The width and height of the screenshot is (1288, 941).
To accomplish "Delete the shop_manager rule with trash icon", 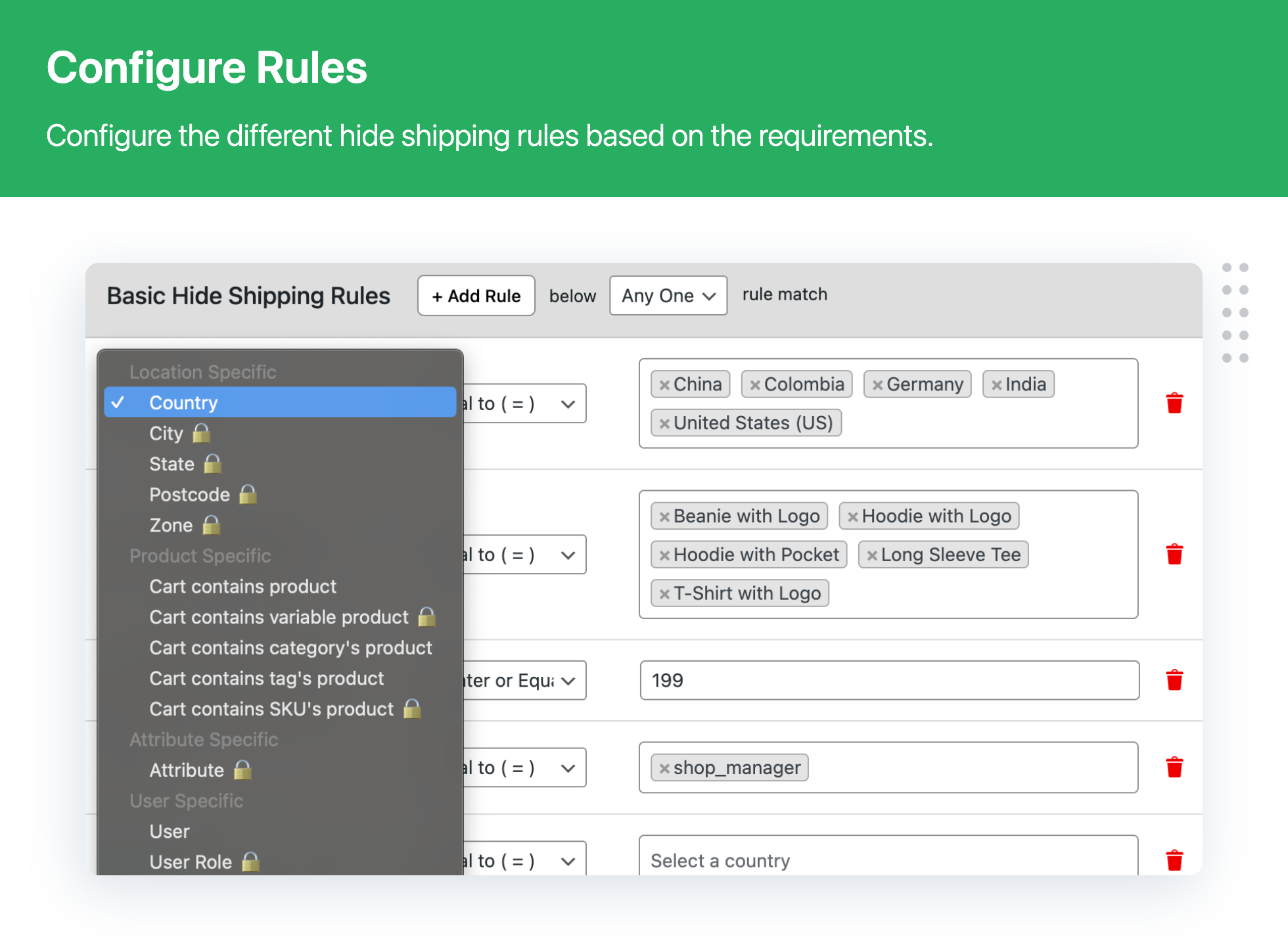I will (1174, 767).
